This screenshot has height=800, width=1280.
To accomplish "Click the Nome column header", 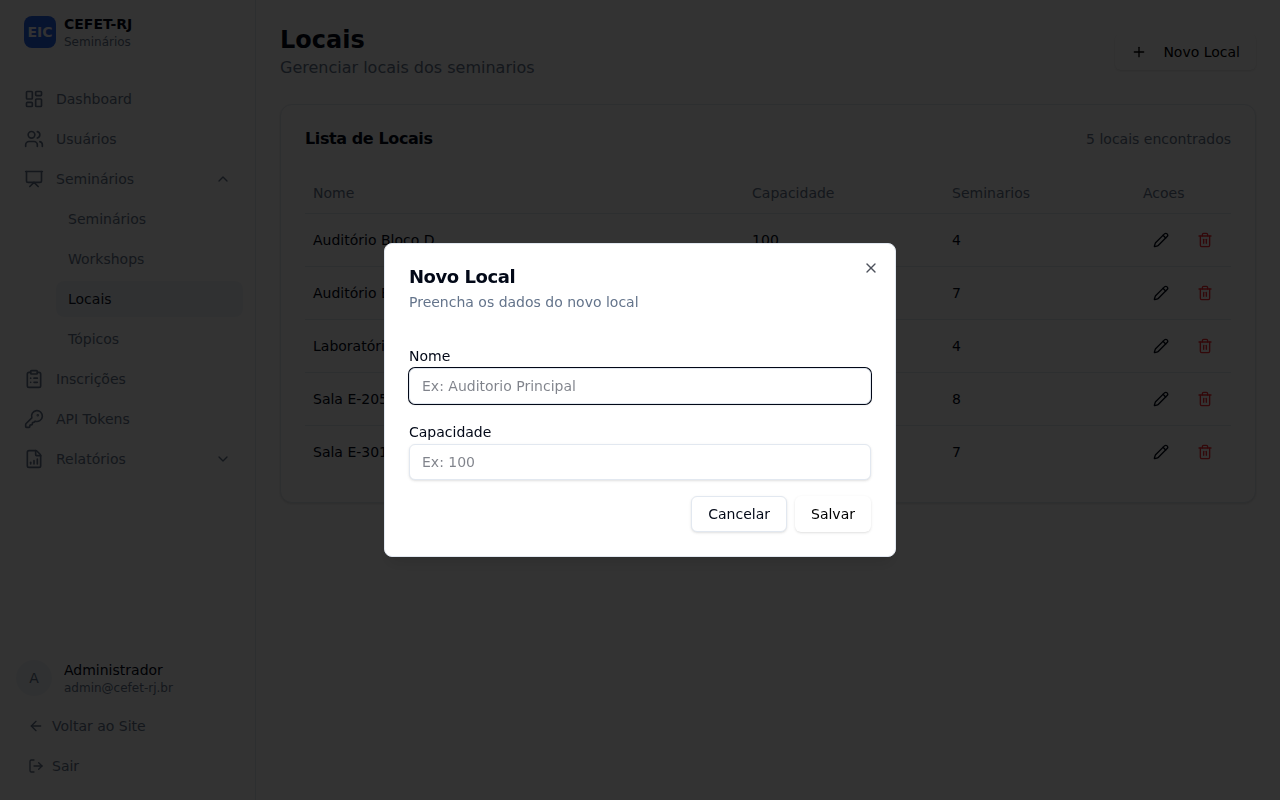I will point(334,193).
